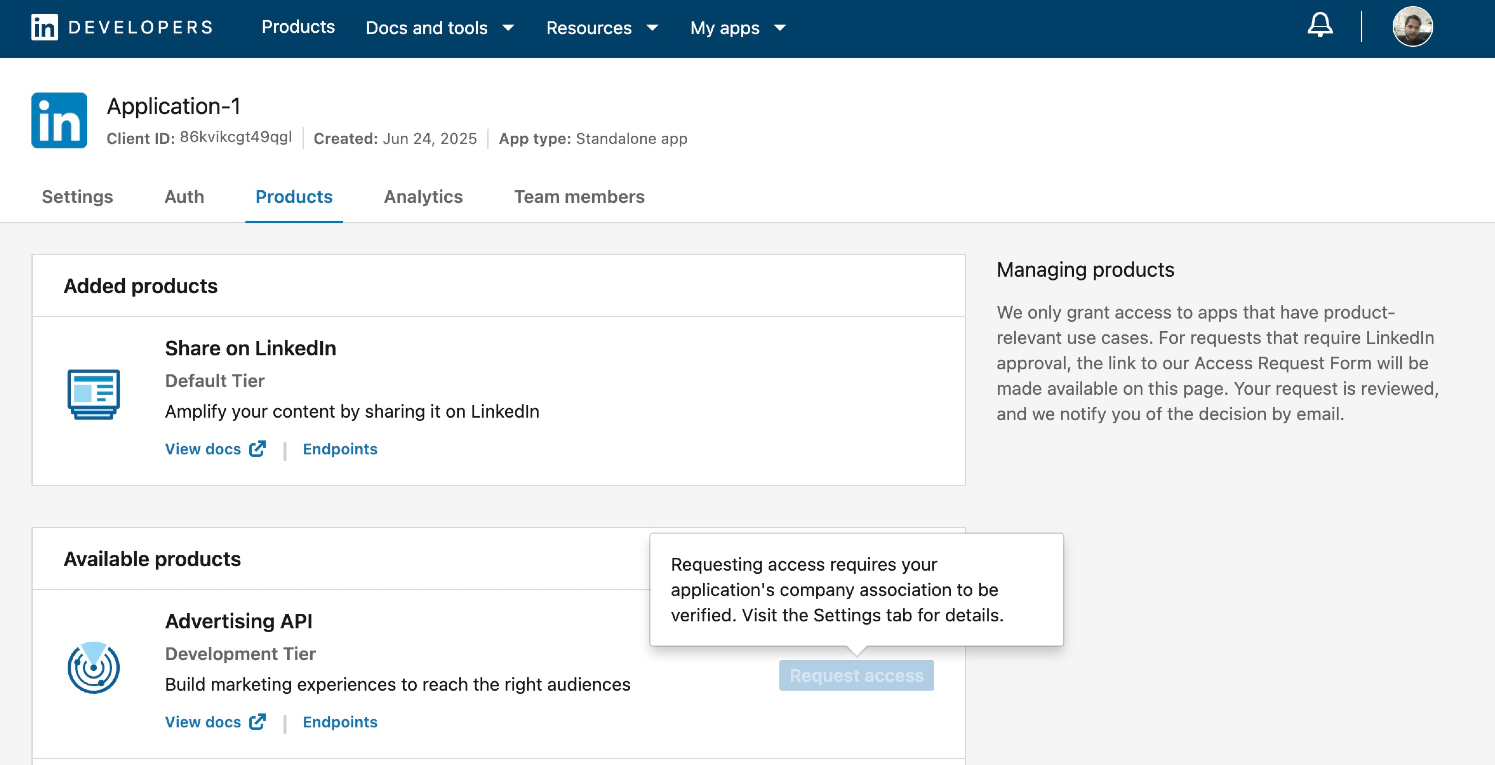The height and width of the screenshot is (765, 1495).
Task: Click external link icon beside Share on LinkedIn docs
Action: pos(258,449)
